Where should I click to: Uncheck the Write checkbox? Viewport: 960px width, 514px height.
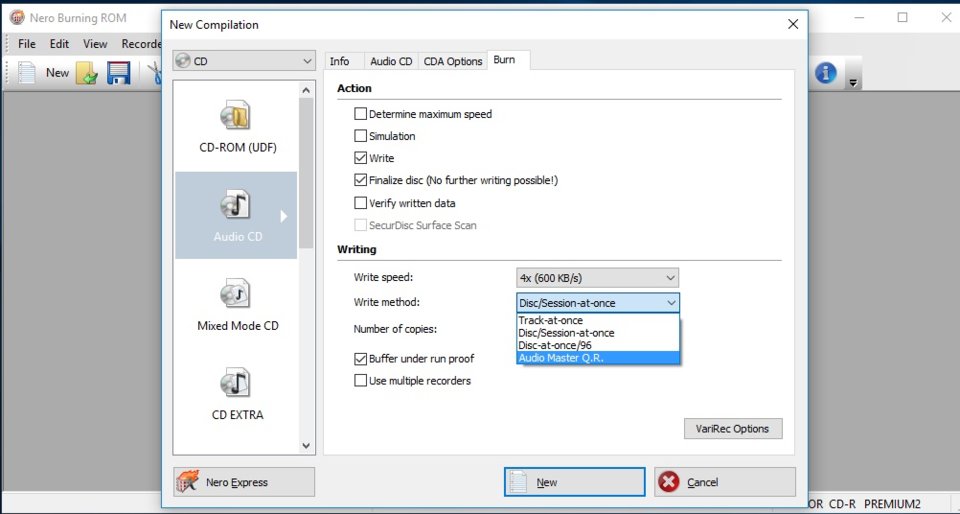tap(361, 158)
